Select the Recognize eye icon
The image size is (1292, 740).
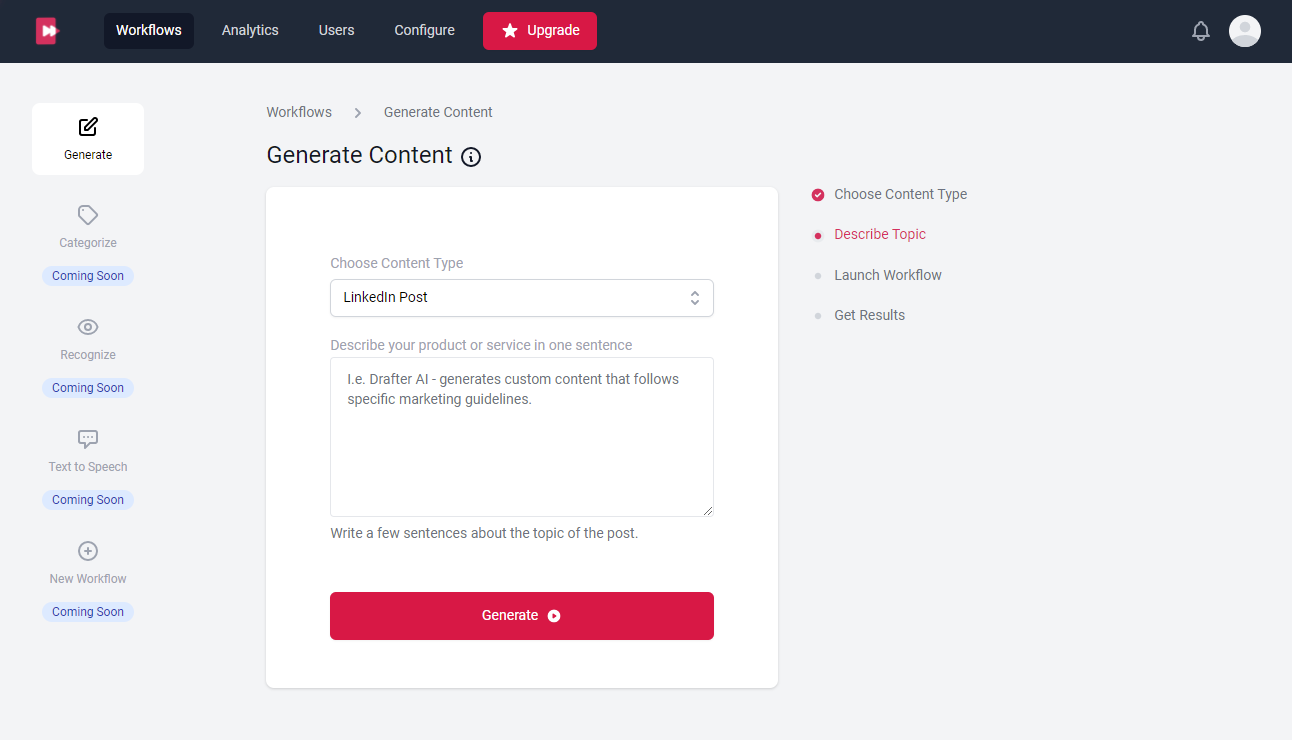point(87,327)
